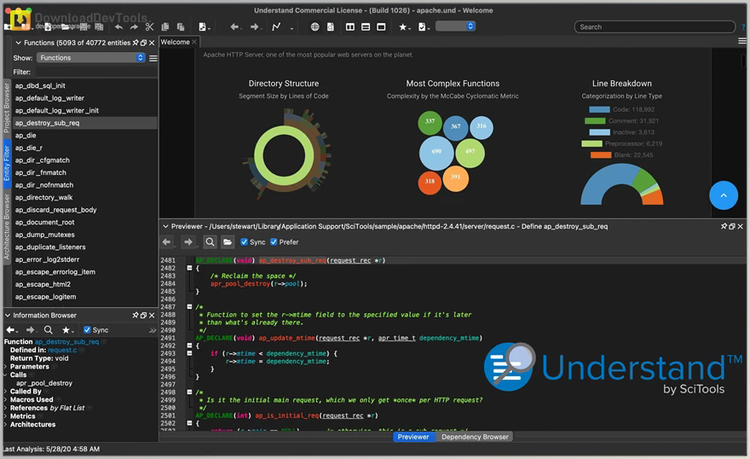
Task: Click the Information Browser back arrow
Action: [x=10, y=330]
